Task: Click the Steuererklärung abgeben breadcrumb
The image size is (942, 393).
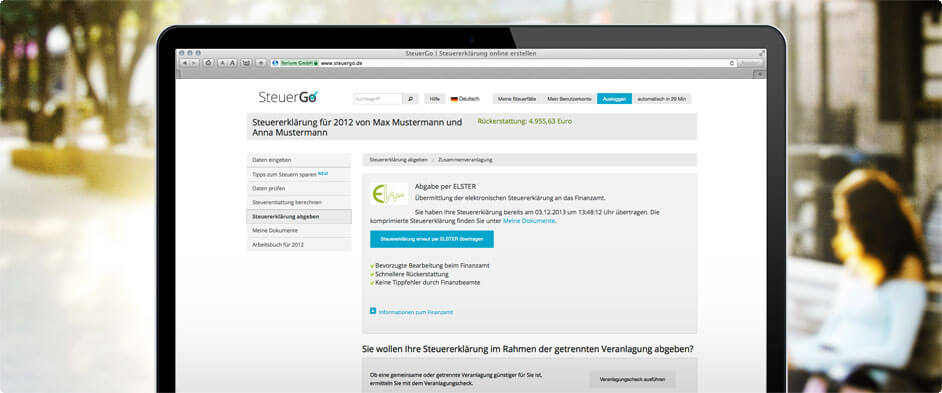Action: coord(398,160)
